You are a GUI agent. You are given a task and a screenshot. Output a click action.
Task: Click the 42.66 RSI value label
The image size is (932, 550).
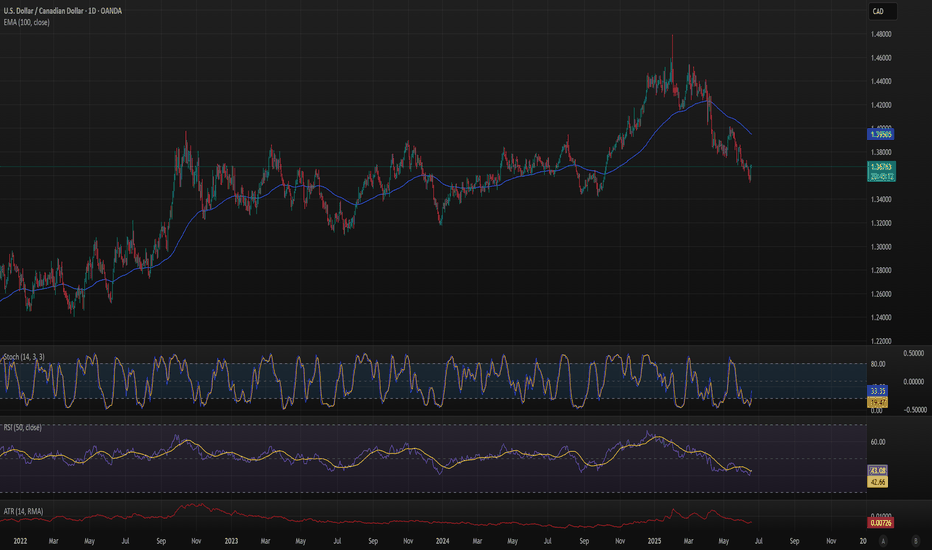click(x=878, y=482)
